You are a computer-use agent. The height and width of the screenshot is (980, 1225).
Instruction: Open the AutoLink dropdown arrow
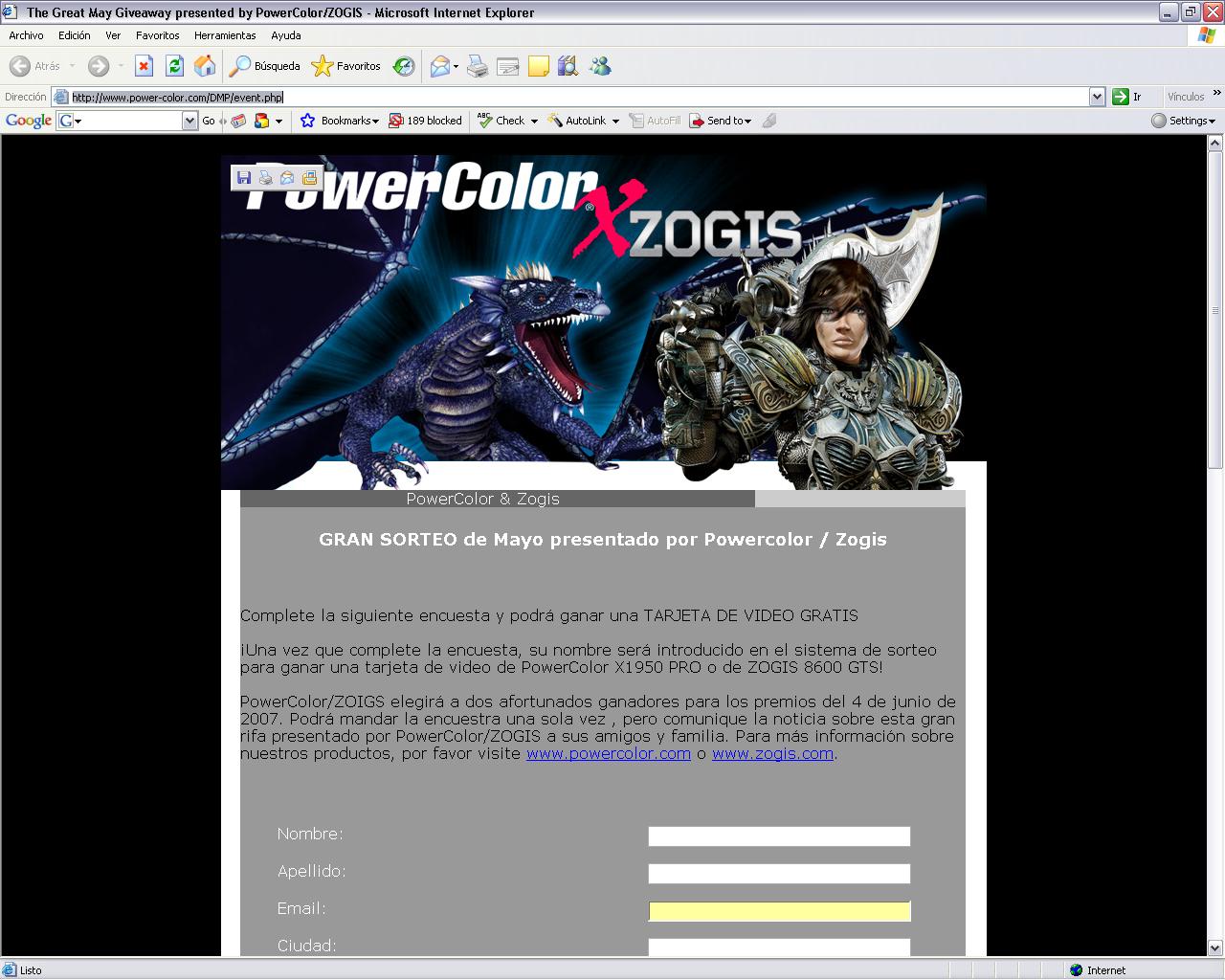coord(615,122)
